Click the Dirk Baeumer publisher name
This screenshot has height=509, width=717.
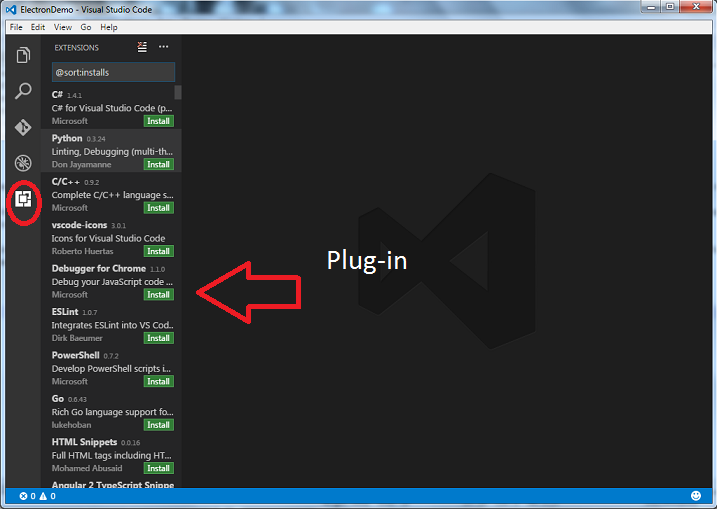[77, 338]
